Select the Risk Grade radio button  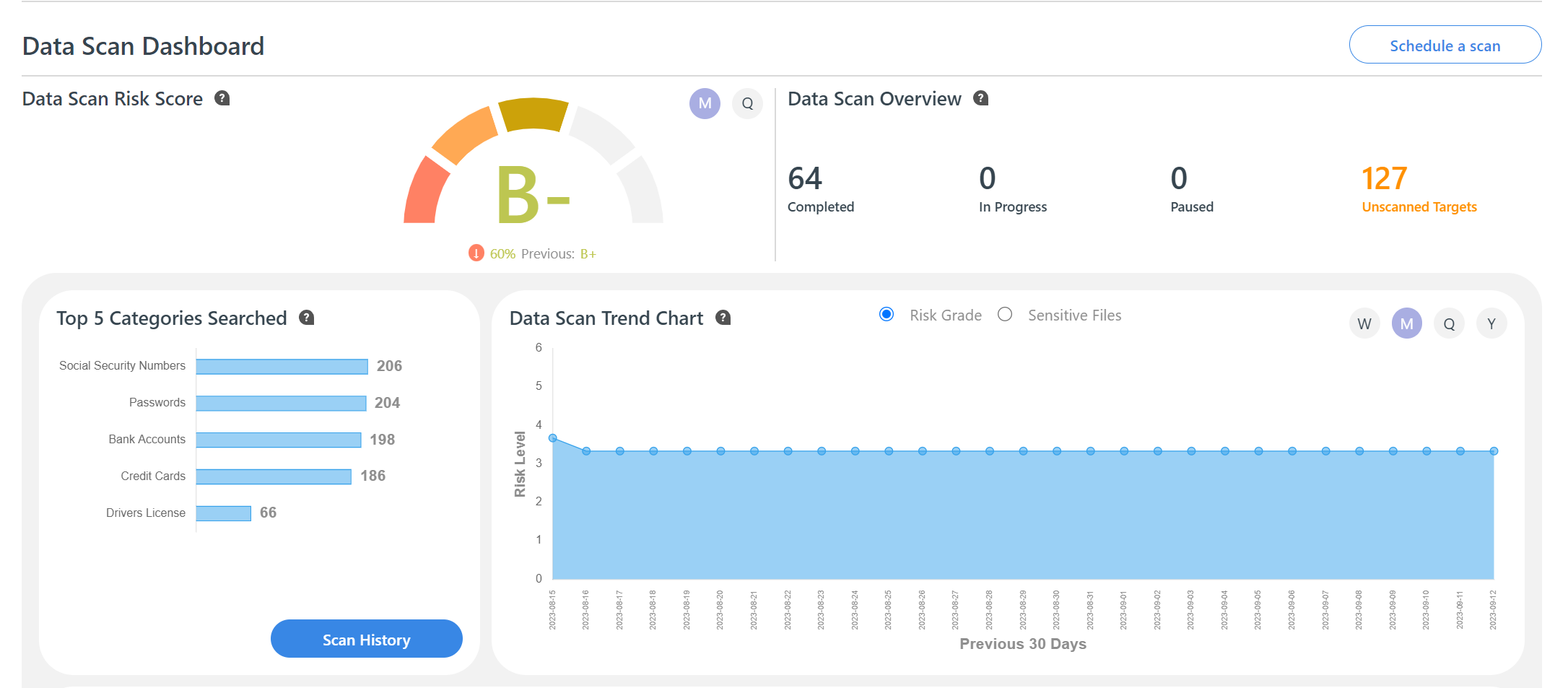[x=887, y=315]
